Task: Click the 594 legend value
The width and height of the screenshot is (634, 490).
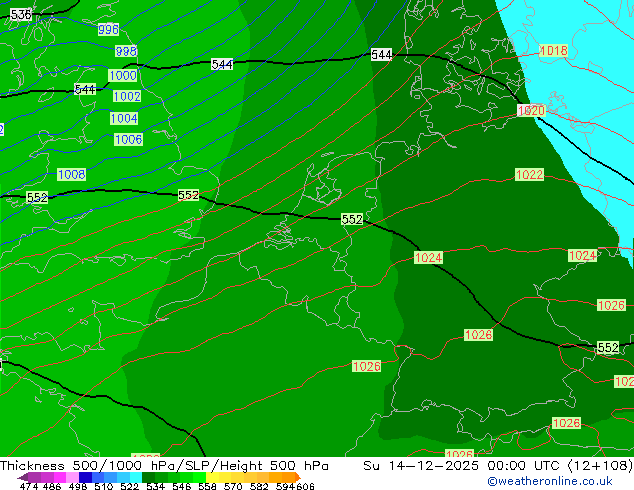Action: click(x=285, y=486)
